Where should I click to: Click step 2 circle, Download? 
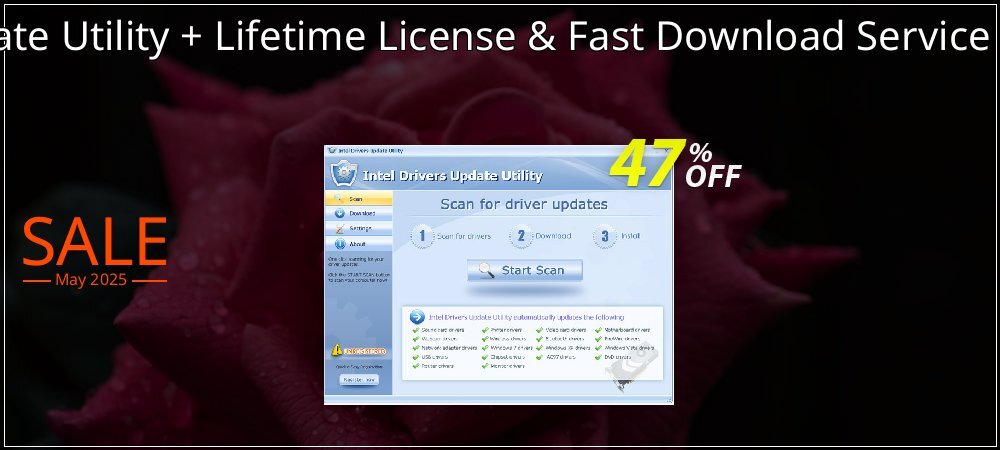pos(520,236)
